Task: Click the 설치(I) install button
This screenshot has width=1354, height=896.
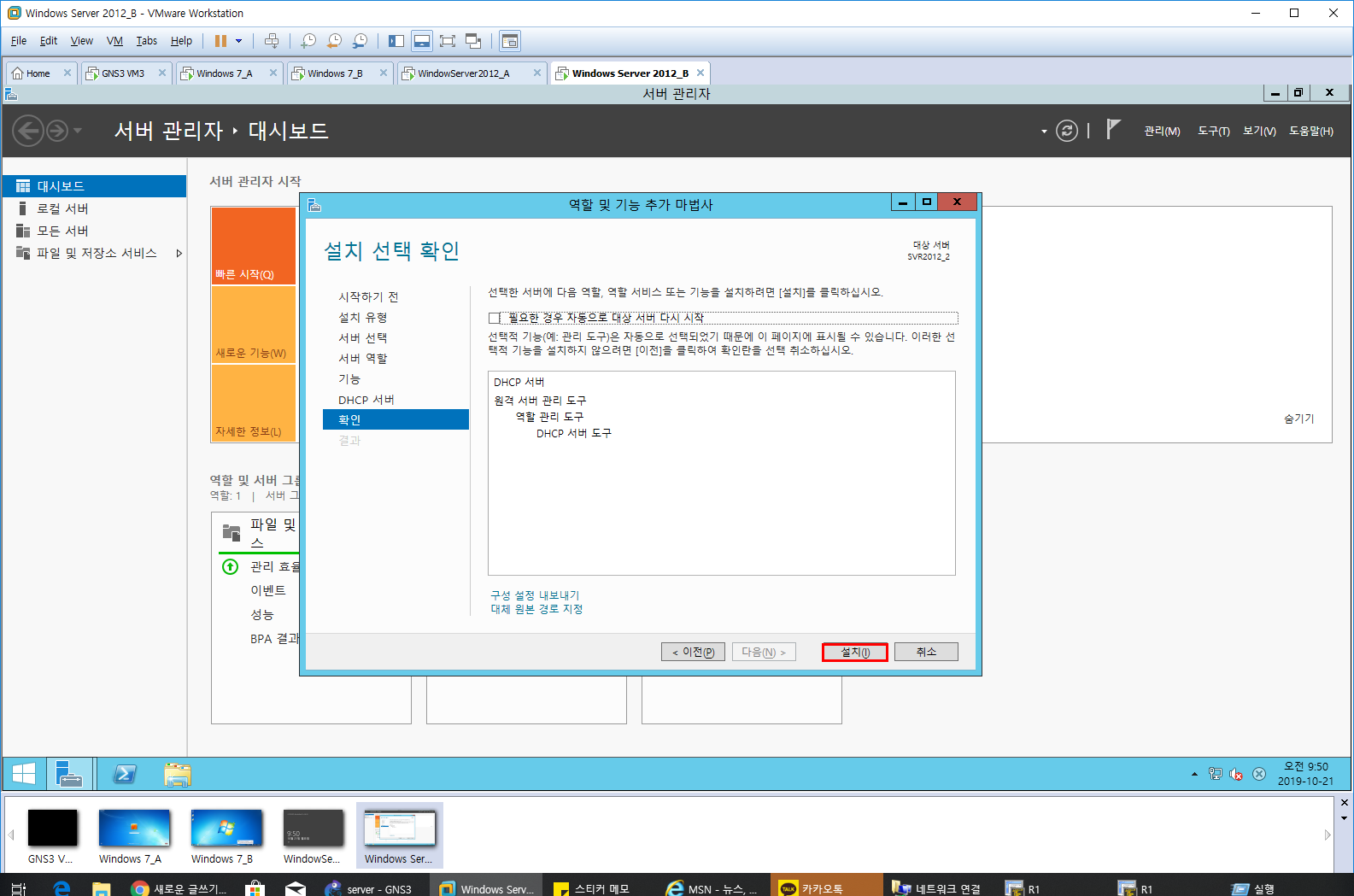Action: (x=855, y=652)
